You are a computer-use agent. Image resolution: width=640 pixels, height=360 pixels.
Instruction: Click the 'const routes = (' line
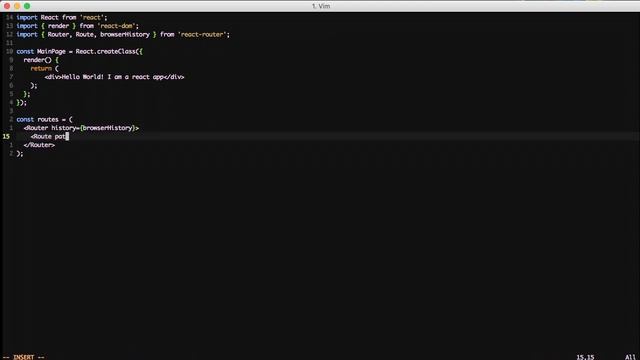(x=44, y=120)
